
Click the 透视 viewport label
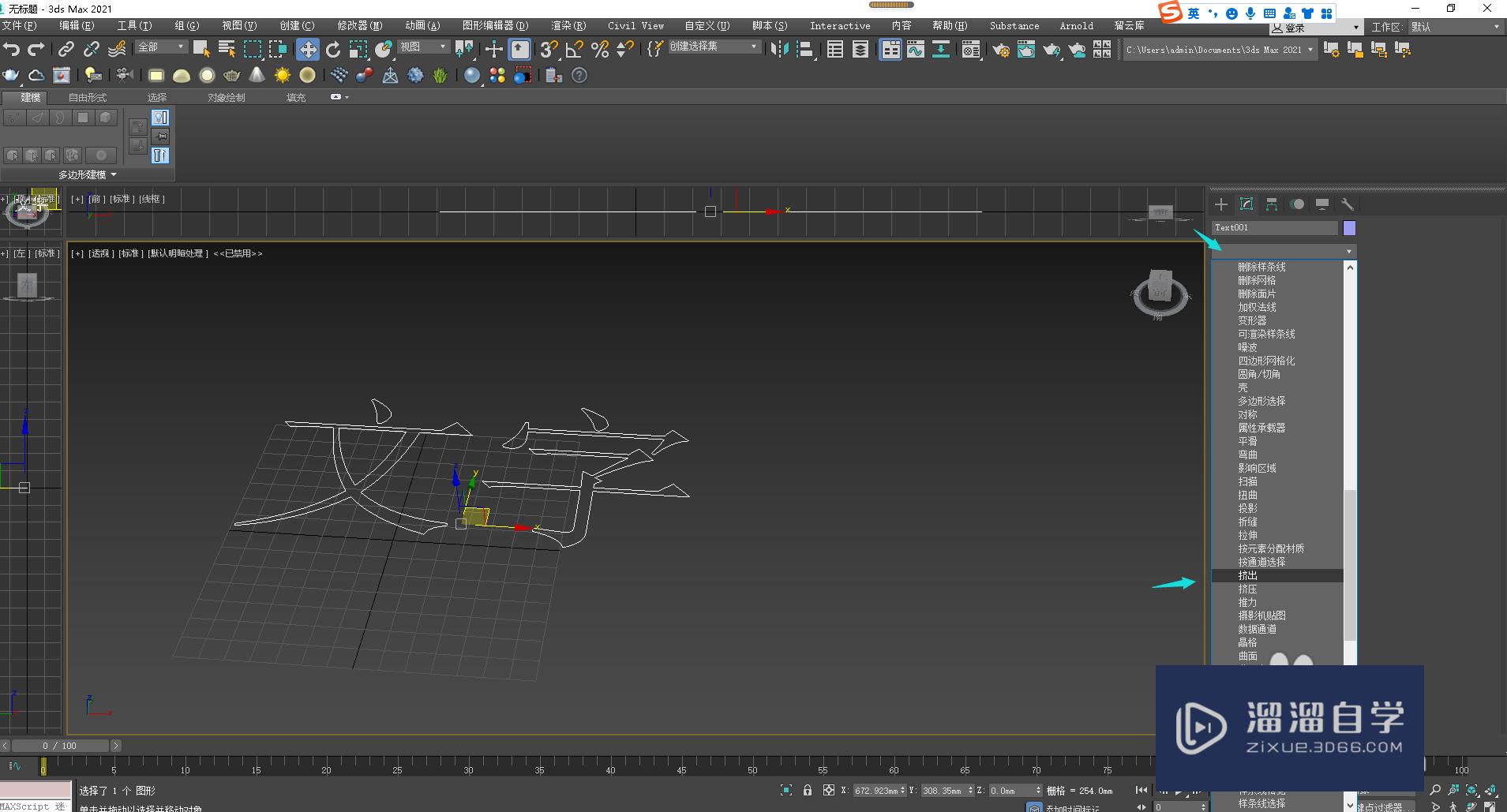[99, 253]
